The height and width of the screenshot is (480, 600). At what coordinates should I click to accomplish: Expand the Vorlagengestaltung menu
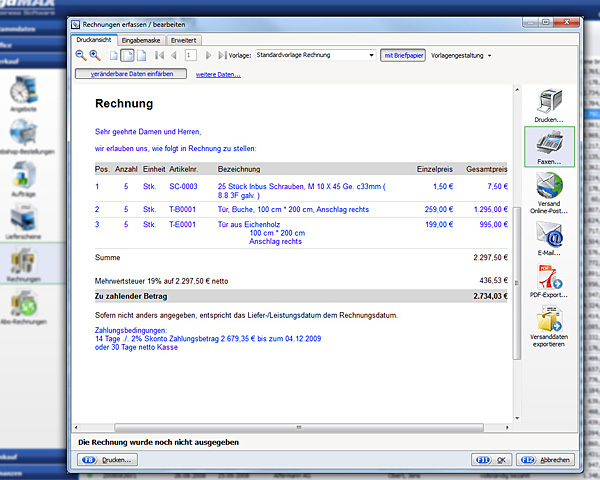(461, 56)
